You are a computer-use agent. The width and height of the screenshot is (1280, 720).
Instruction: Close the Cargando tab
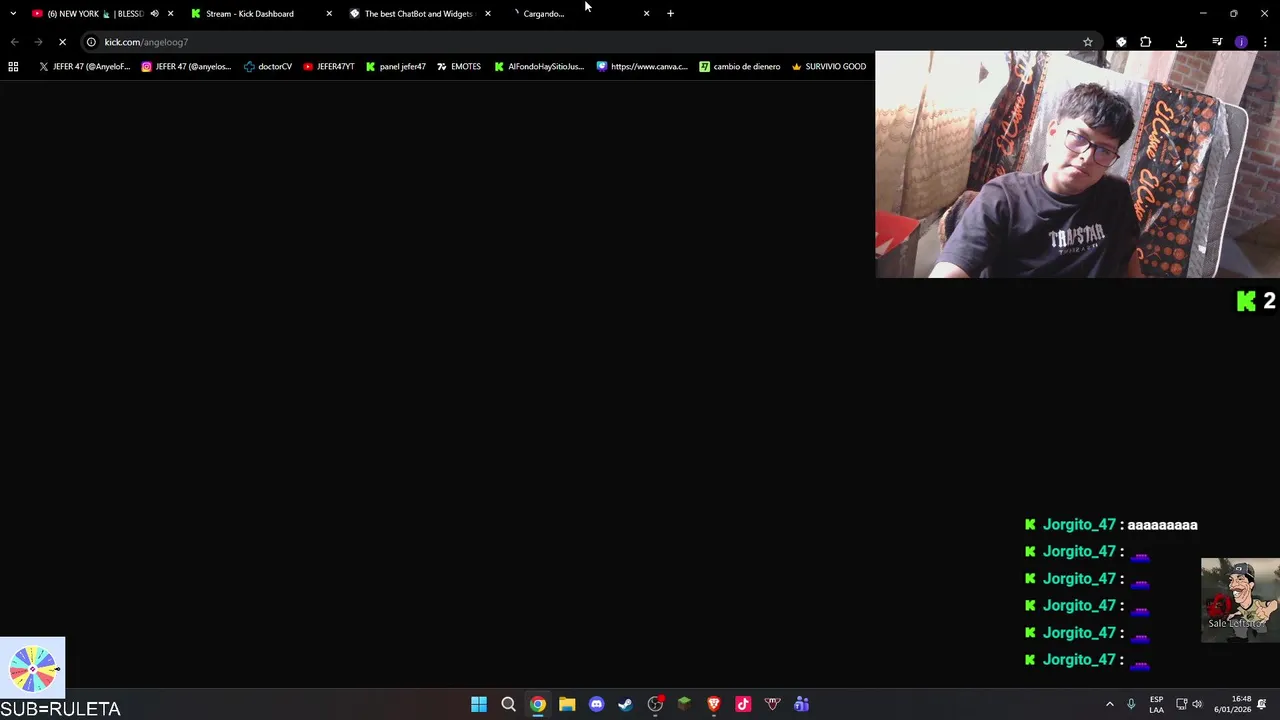pyautogui.click(x=646, y=14)
